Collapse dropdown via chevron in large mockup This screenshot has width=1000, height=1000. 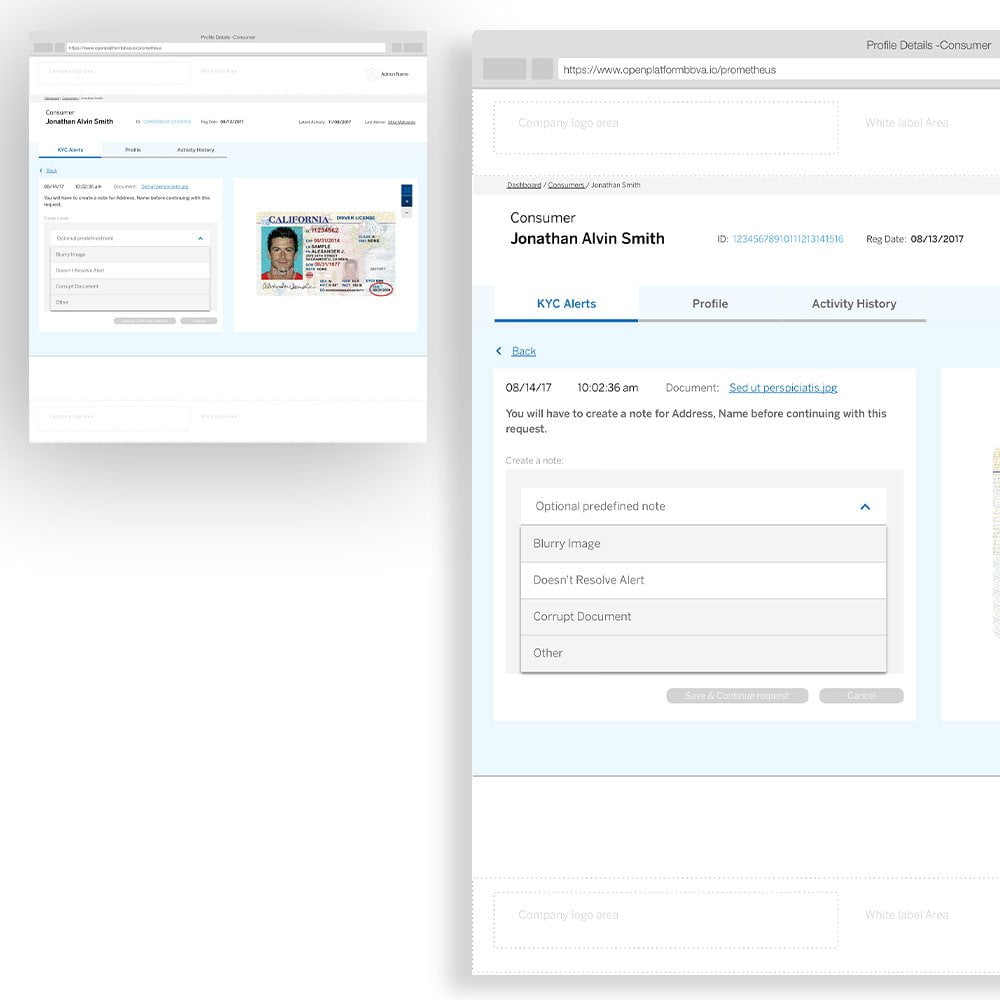click(x=865, y=507)
